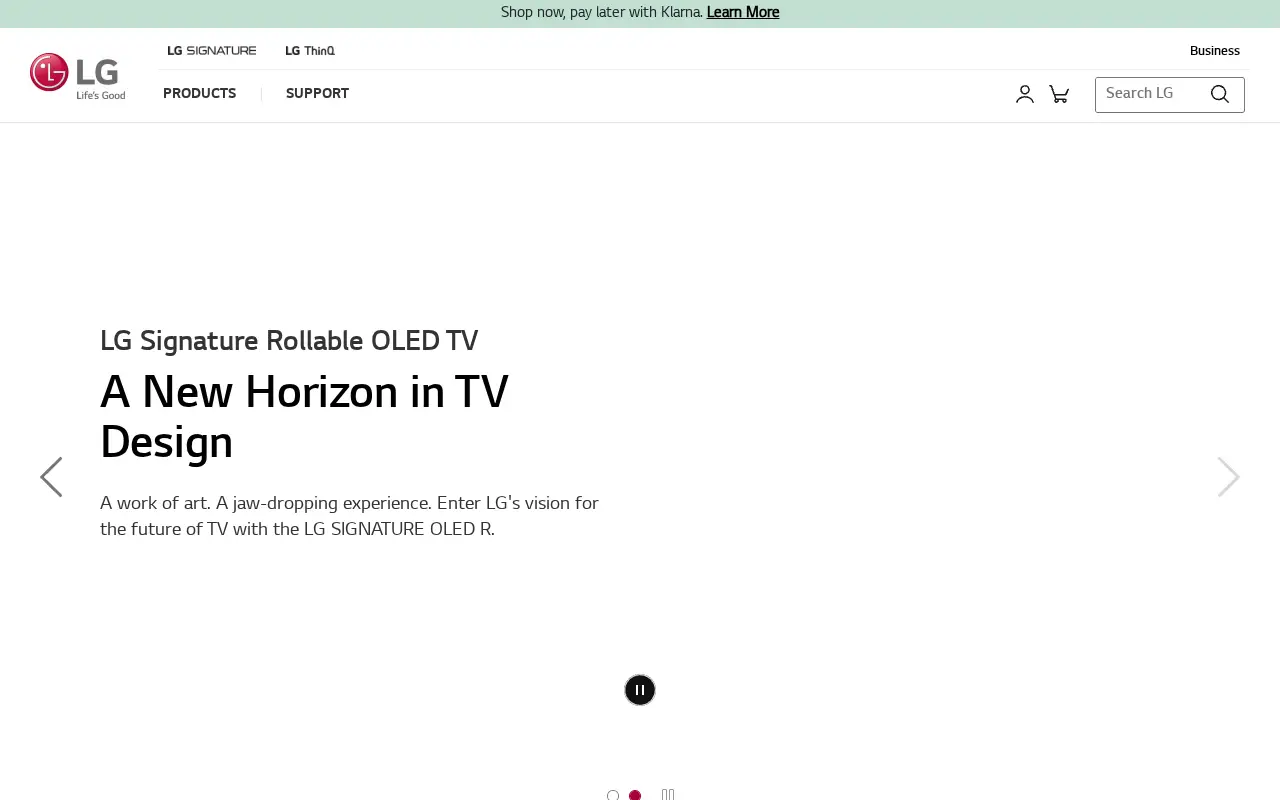The height and width of the screenshot is (800, 1280).
Task: Switch to the Business site
Action: [1215, 51]
